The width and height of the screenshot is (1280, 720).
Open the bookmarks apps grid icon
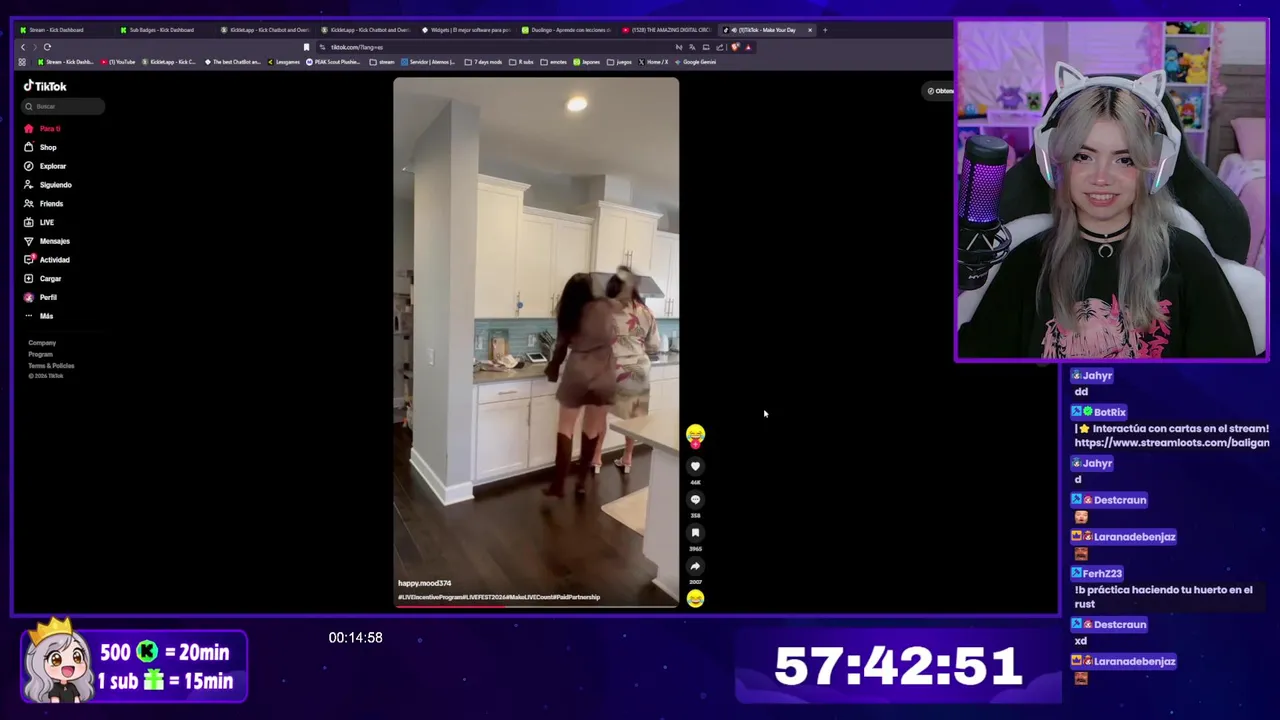click(x=22, y=62)
